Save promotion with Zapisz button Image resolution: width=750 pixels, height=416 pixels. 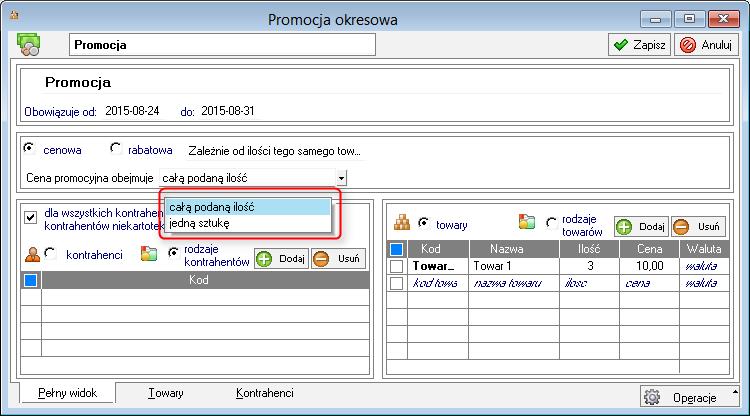click(640, 45)
